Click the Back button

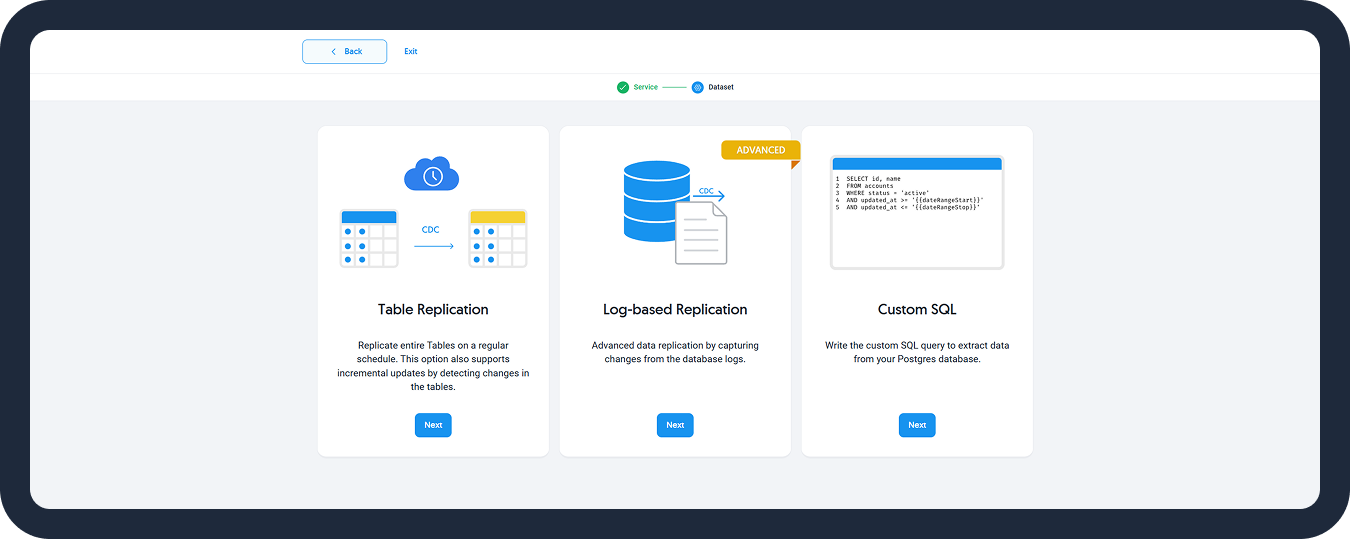pos(344,51)
